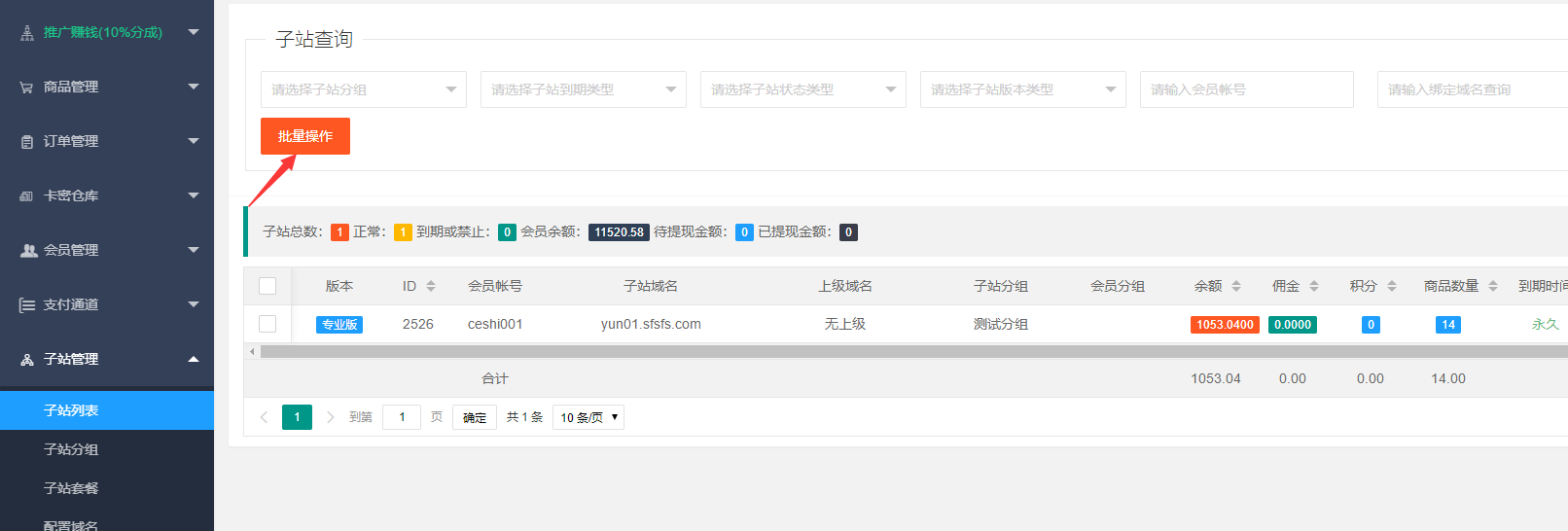This screenshot has height=531, width=1568.
Task: Open 会员管理 sidebar menu
Action: [x=107, y=250]
